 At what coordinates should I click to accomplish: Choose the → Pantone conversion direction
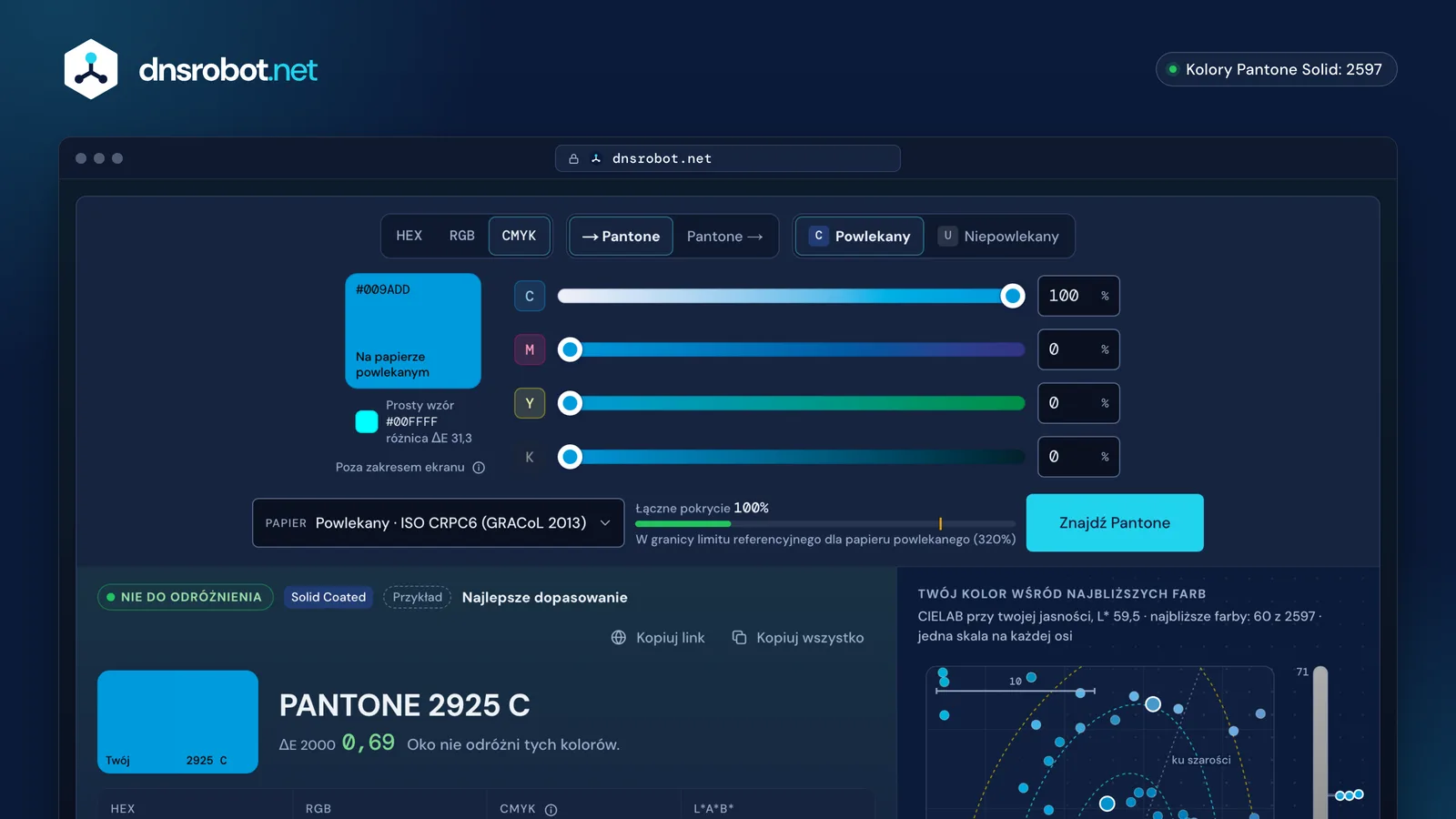[622, 237]
